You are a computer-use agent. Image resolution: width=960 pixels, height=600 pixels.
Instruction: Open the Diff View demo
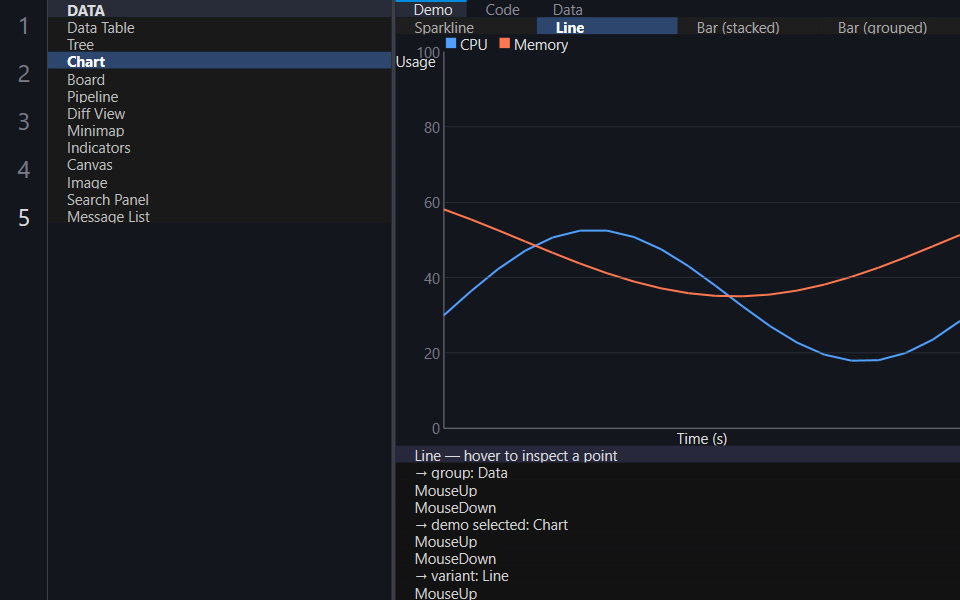tap(219, 114)
